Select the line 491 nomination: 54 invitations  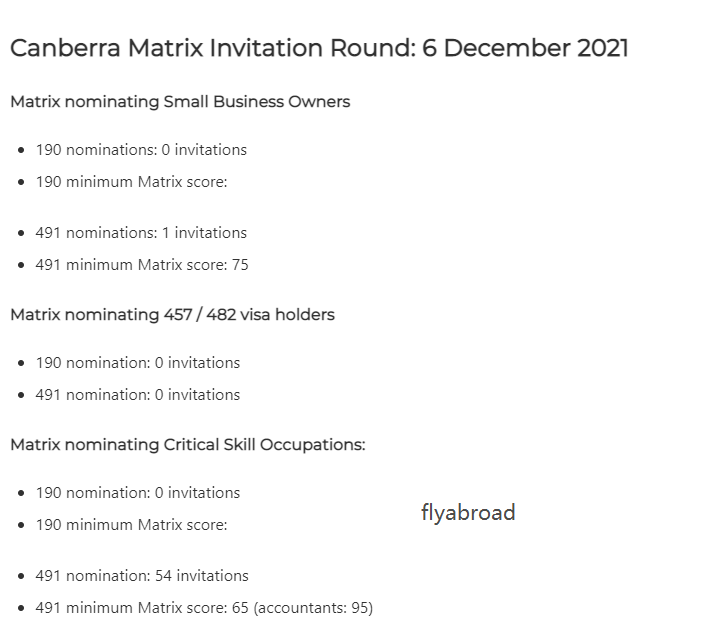[142, 576]
